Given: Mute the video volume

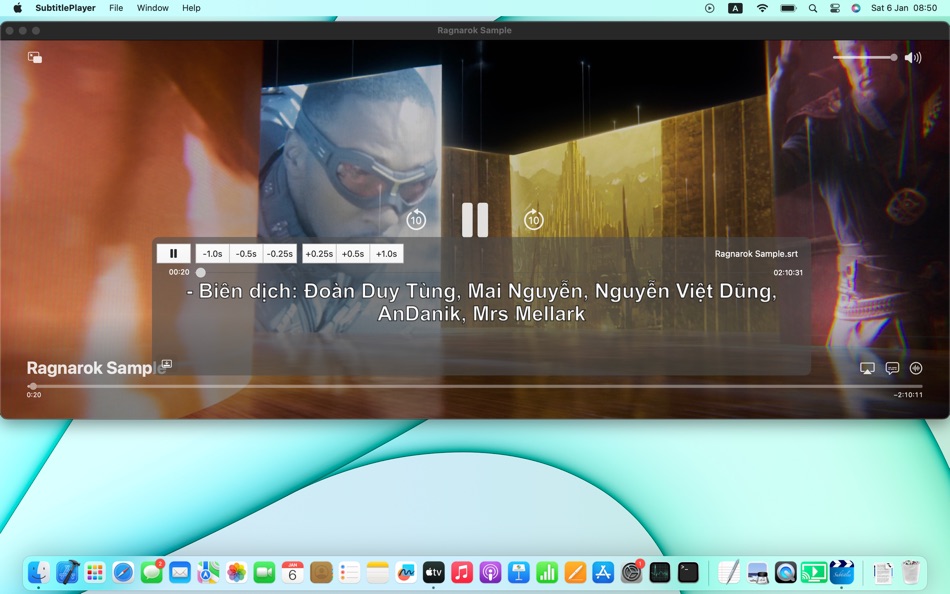Looking at the screenshot, I should point(913,57).
